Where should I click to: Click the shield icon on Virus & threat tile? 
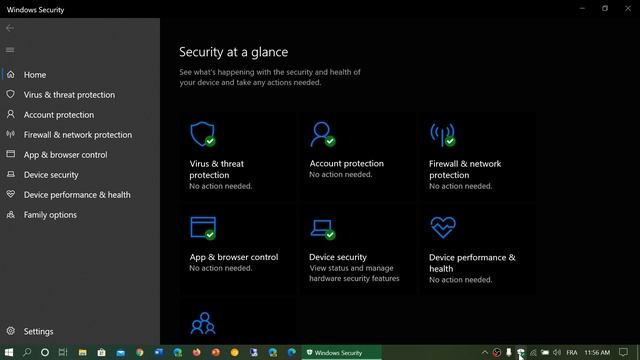pos(203,134)
